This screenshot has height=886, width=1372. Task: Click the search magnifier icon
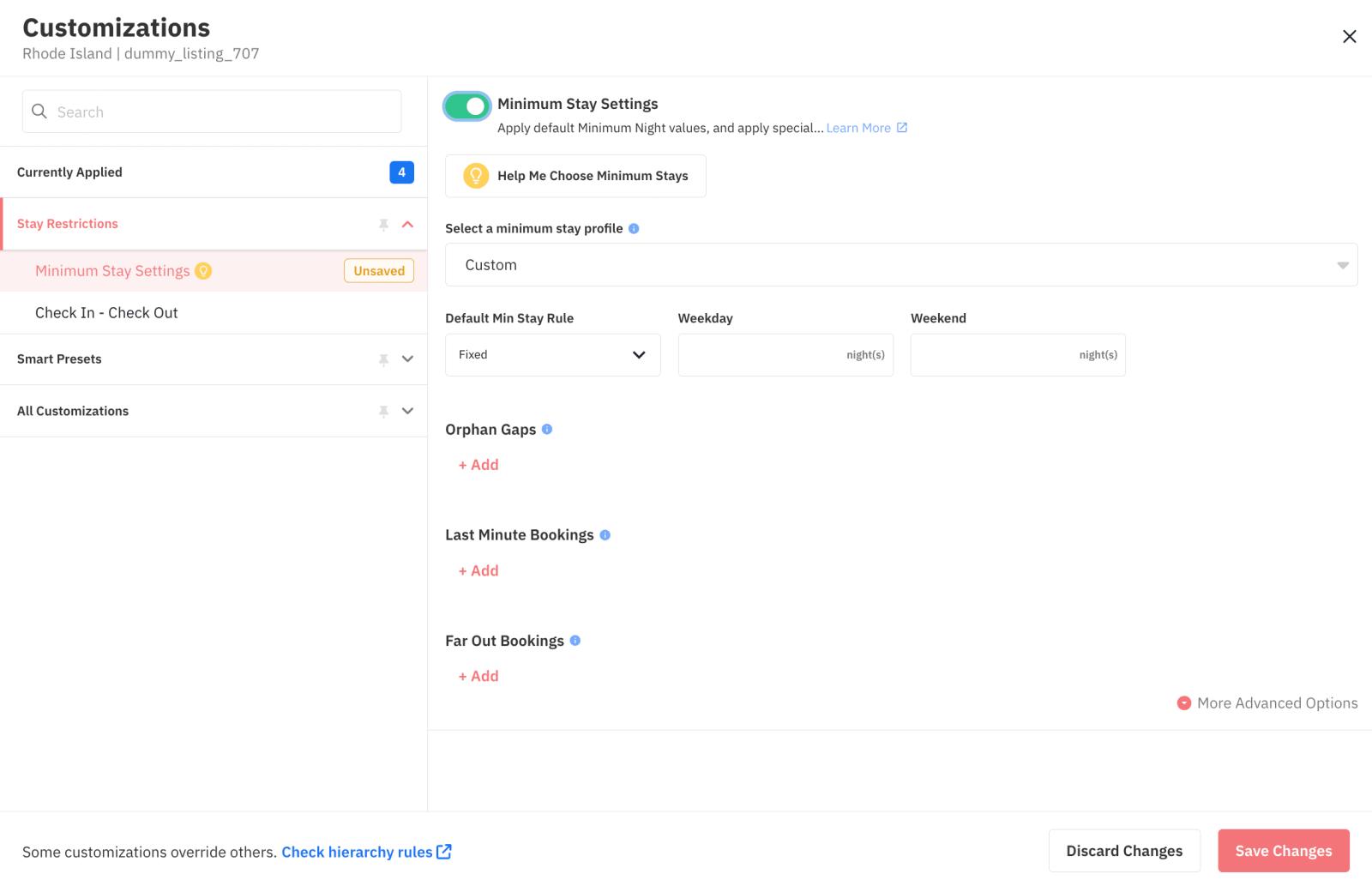pos(39,112)
